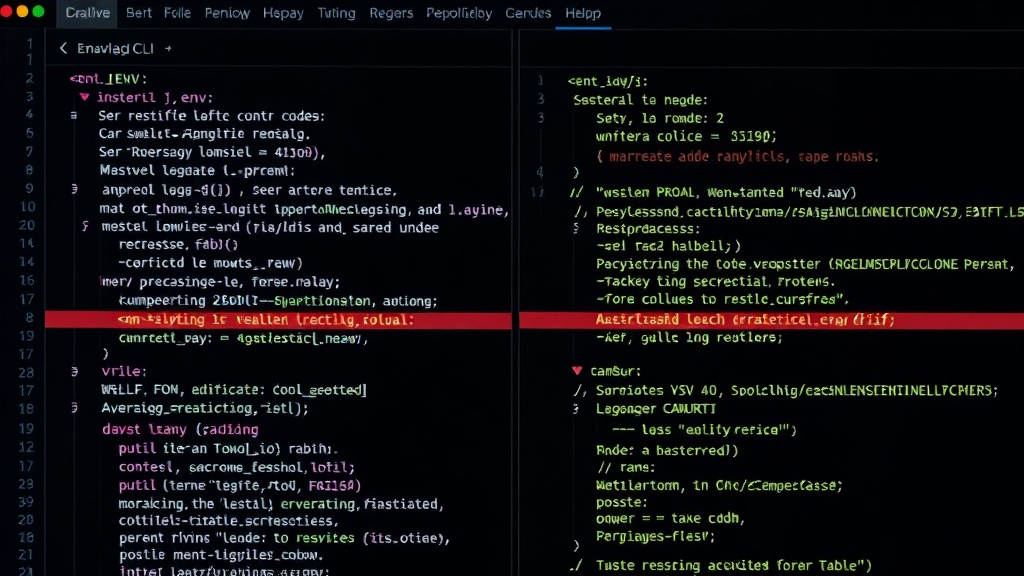
Task: Click the "Sesteral te negde:" line
Action: click(x=640, y=100)
